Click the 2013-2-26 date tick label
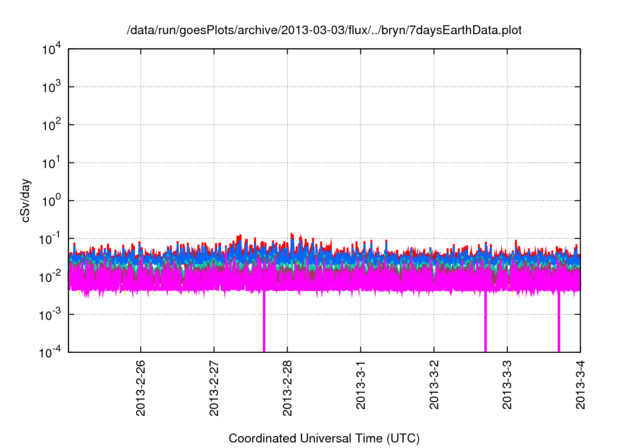This screenshot has width=640, height=448. click(x=140, y=388)
